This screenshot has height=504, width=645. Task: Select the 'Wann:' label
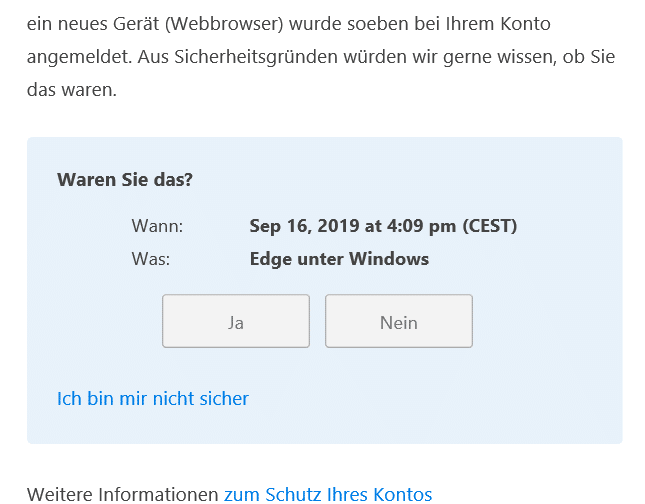(157, 226)
